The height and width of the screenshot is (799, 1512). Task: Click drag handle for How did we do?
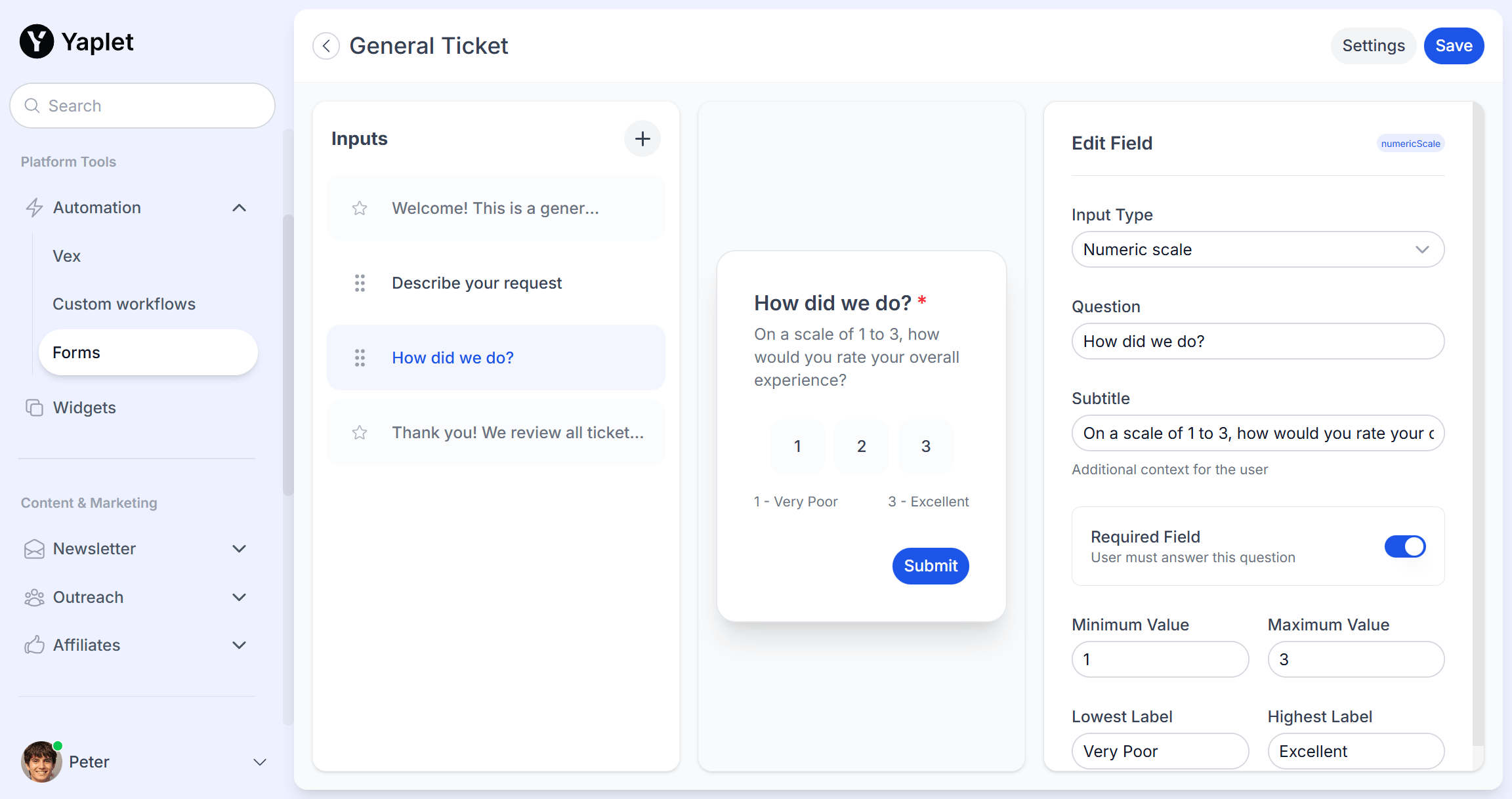point(360,358)
